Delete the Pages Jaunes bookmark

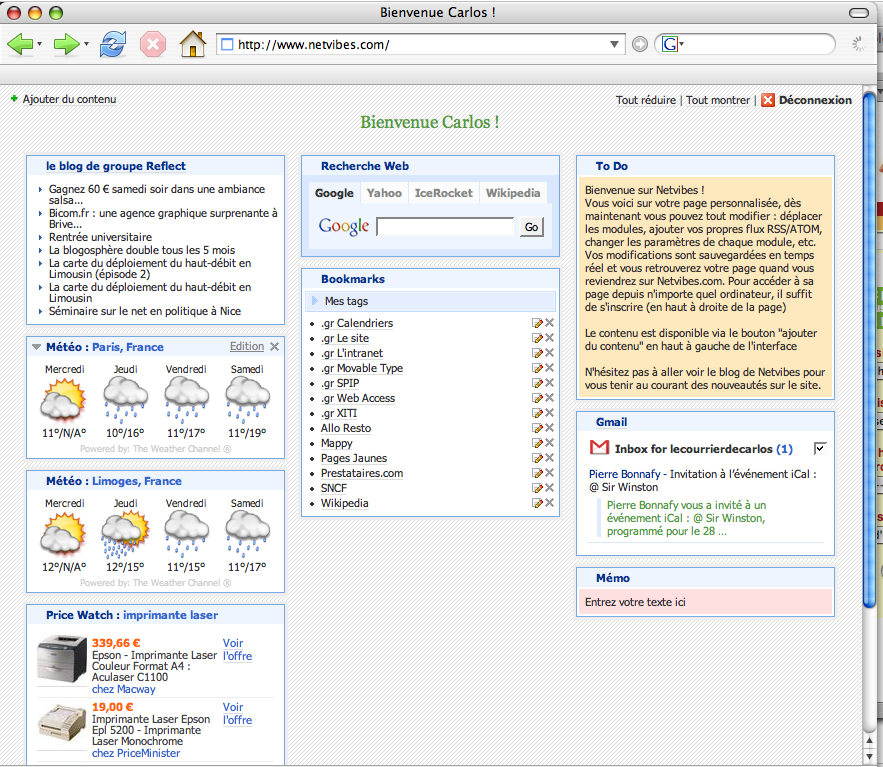(x=549, y=458)
